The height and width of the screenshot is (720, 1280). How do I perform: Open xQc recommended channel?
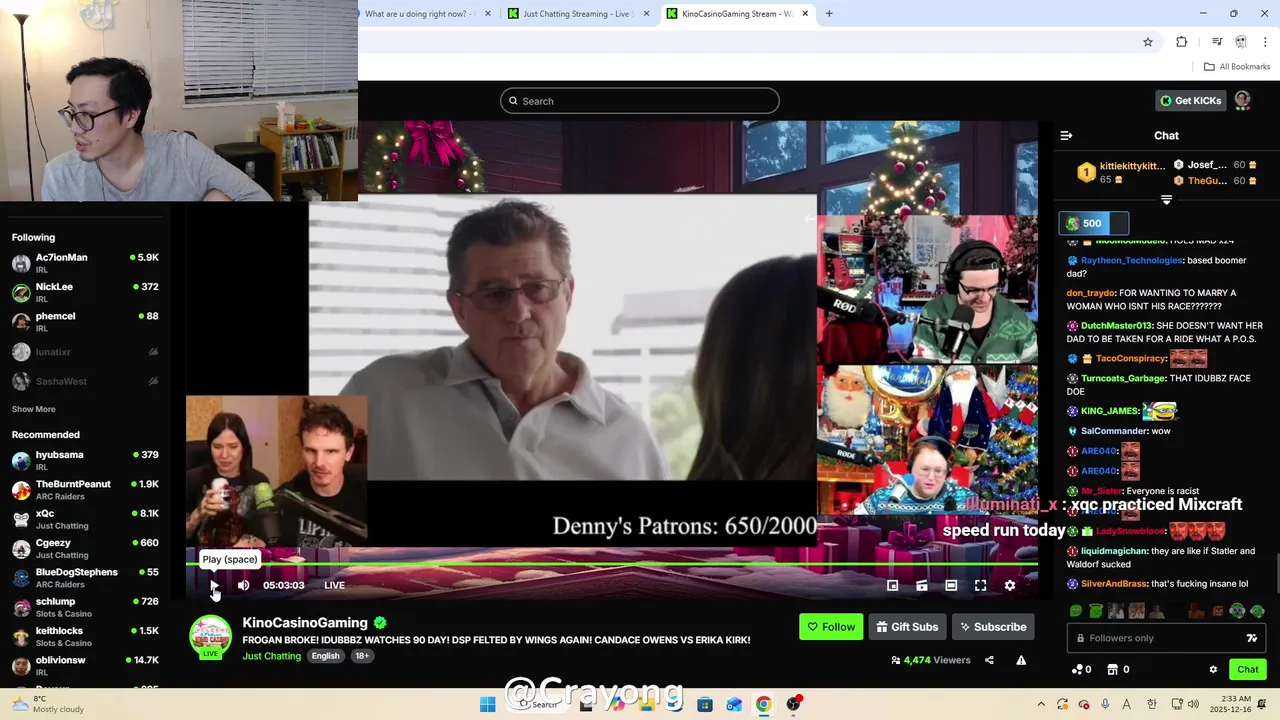click(85, 519)
